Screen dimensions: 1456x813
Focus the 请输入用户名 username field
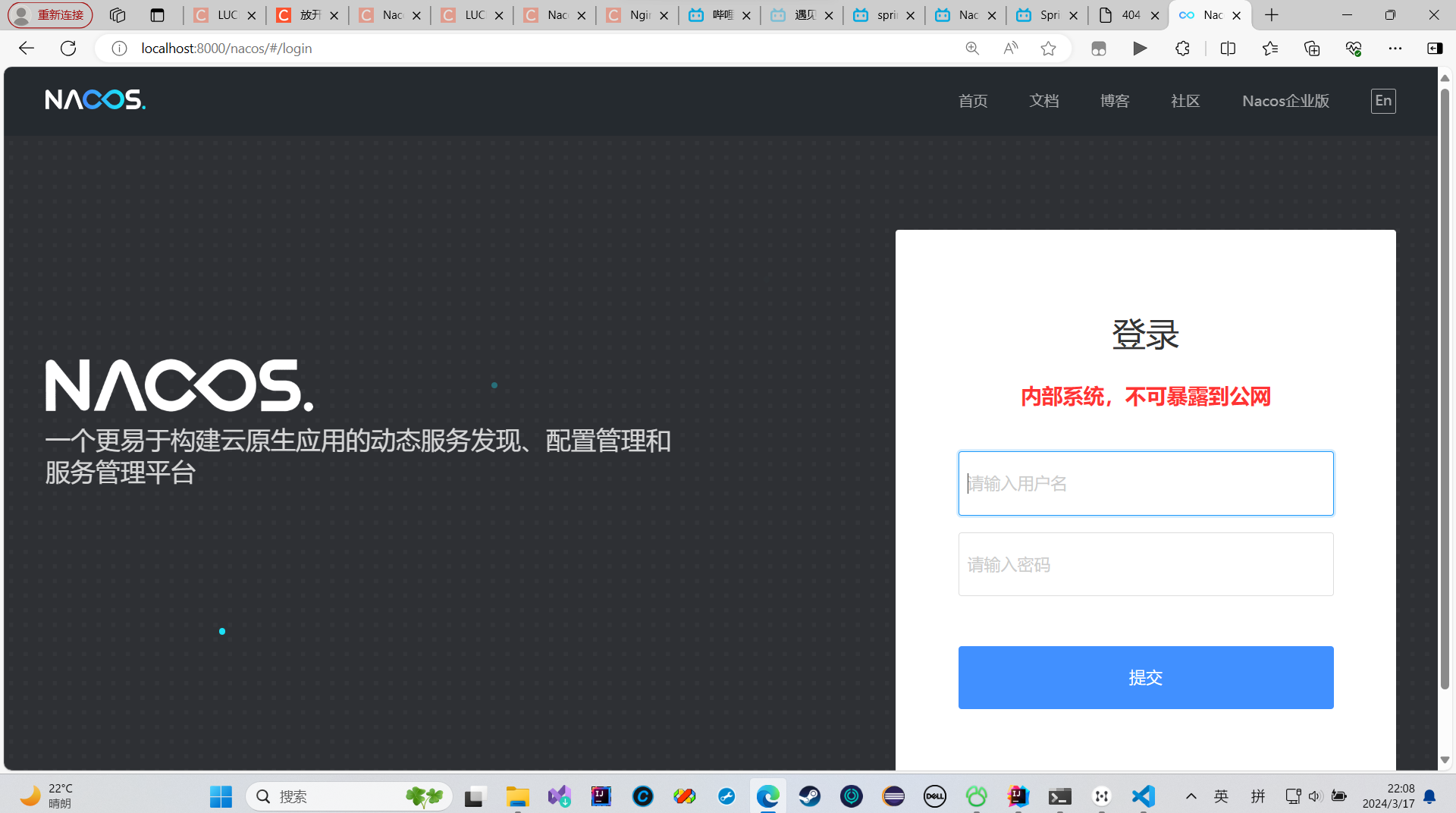click(x=1146, y=484)
